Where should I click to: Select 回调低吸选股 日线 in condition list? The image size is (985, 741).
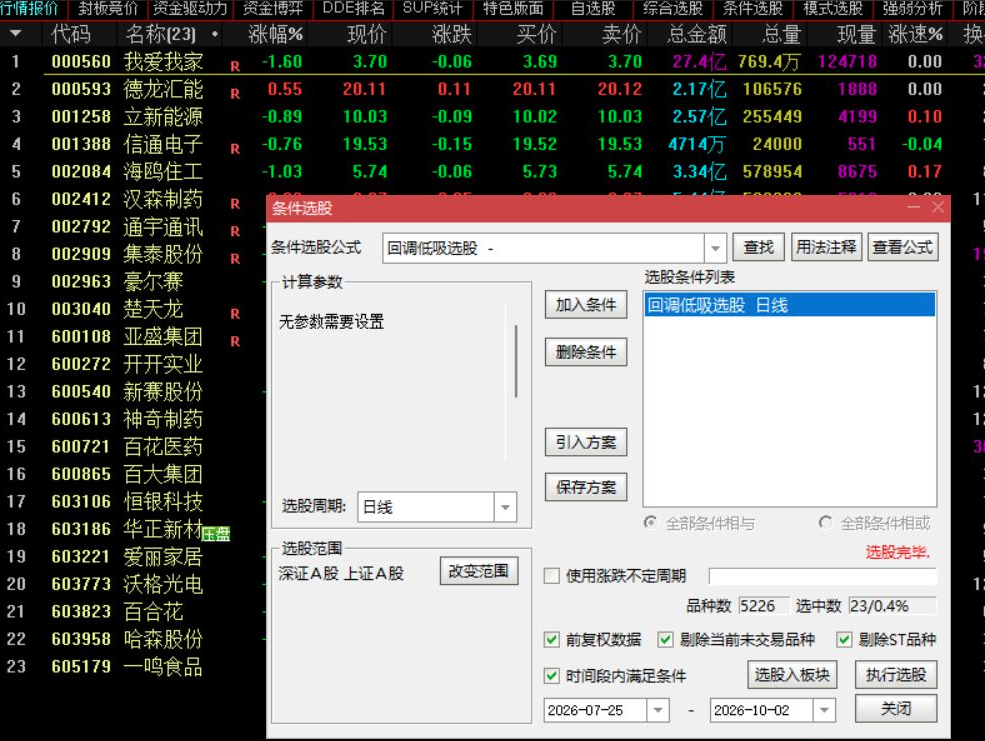point(790,305)
